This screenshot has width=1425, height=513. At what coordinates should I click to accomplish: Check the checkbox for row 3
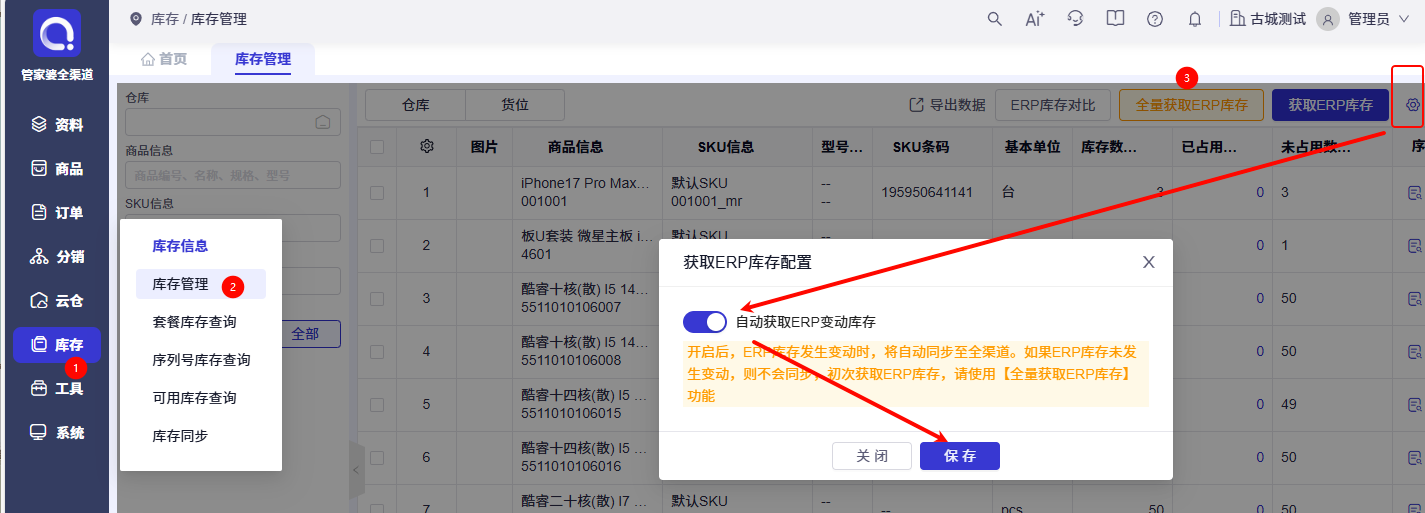pos(377,298)
